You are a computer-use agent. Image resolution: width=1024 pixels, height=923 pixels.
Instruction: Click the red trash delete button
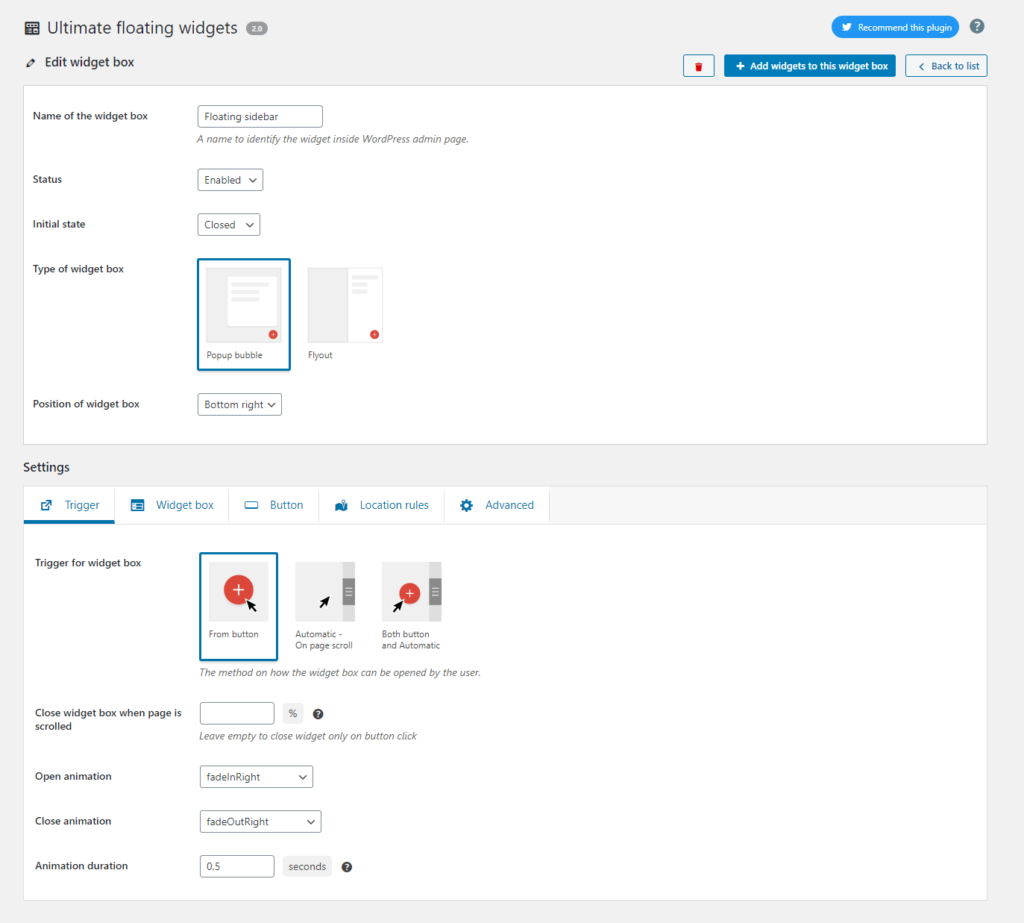tap(698, 66)
